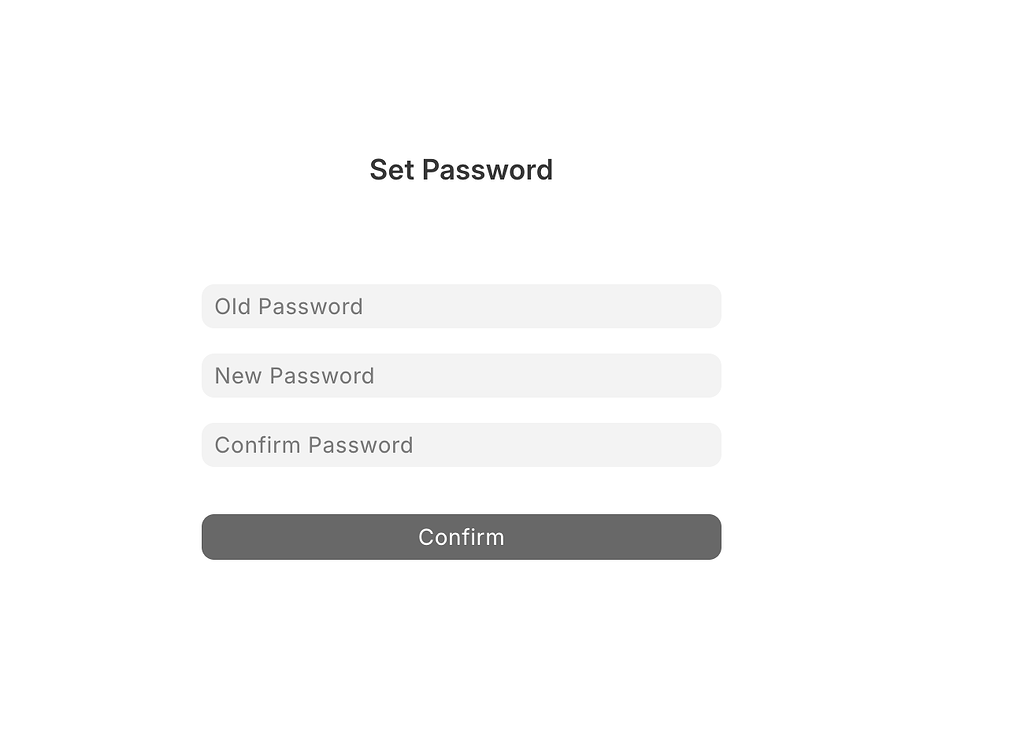Click inside the Old Password placeholder text

[288, 306]
